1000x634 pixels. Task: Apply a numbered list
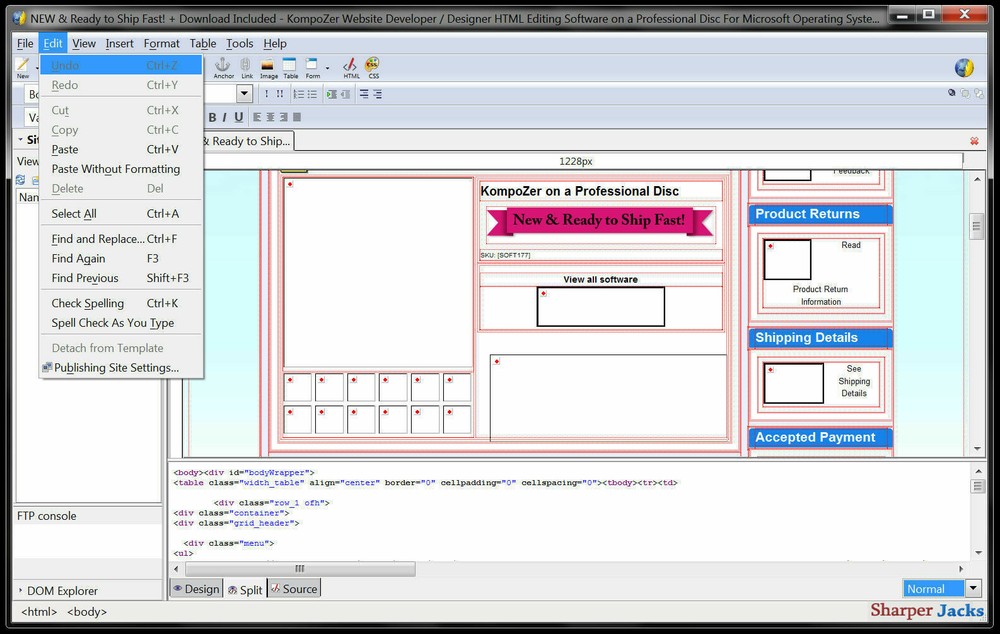(x=297, y=93)
